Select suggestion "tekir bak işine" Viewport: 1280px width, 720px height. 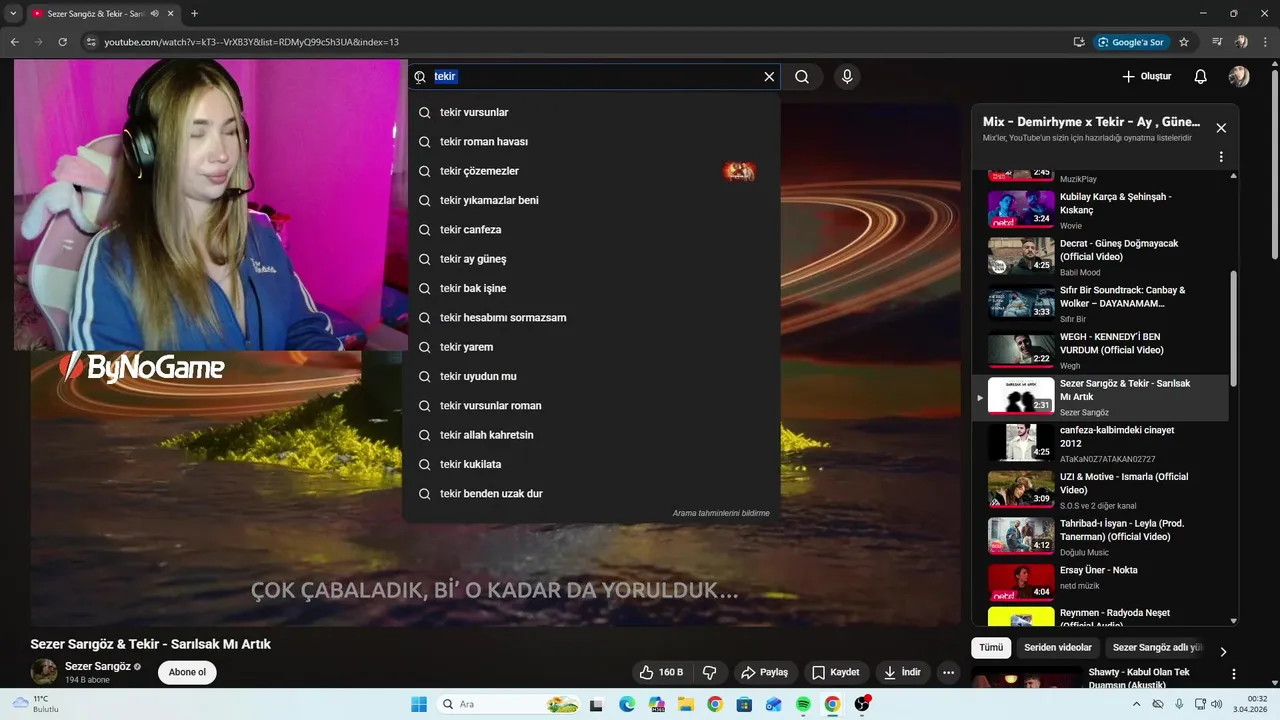592,288
